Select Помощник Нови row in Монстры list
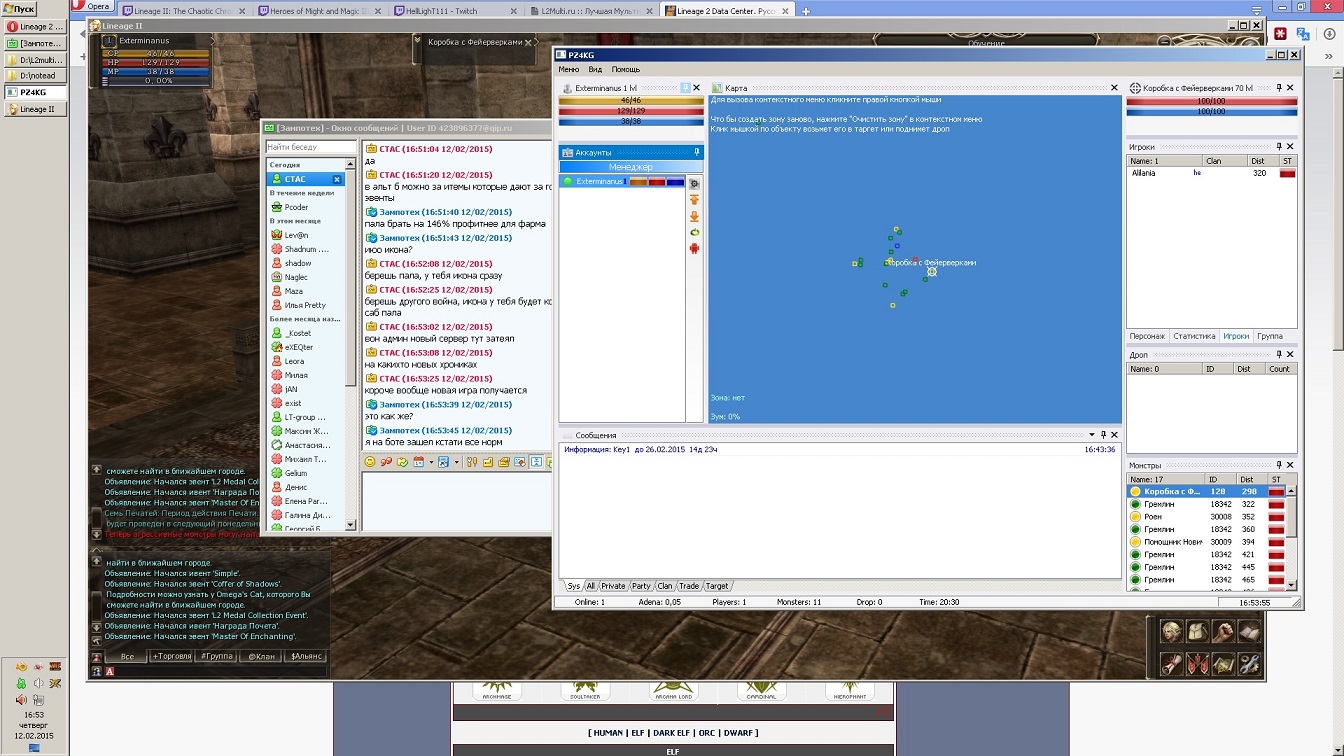 (1205, 542)
